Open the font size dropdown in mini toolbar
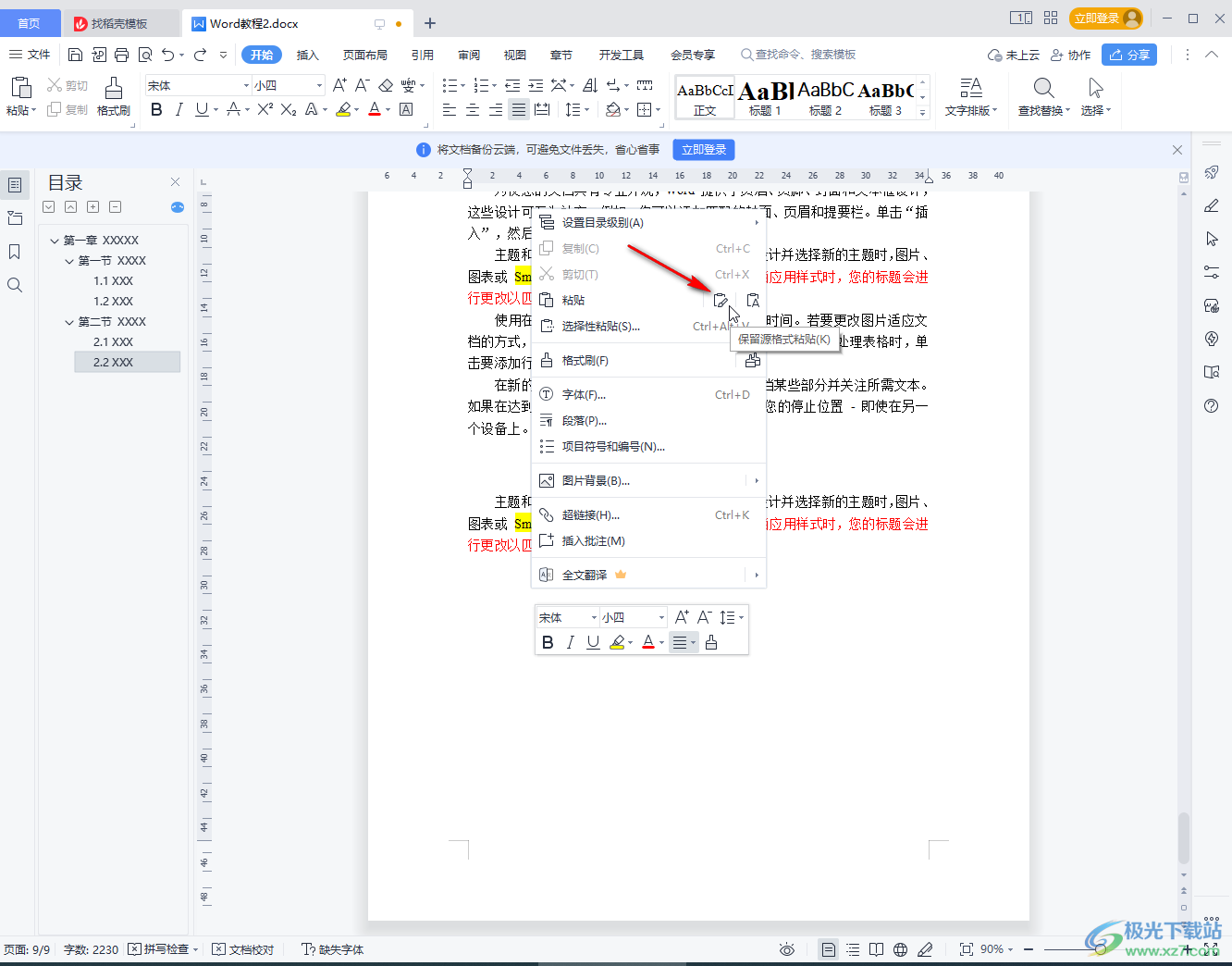 [x=661, y=617]
